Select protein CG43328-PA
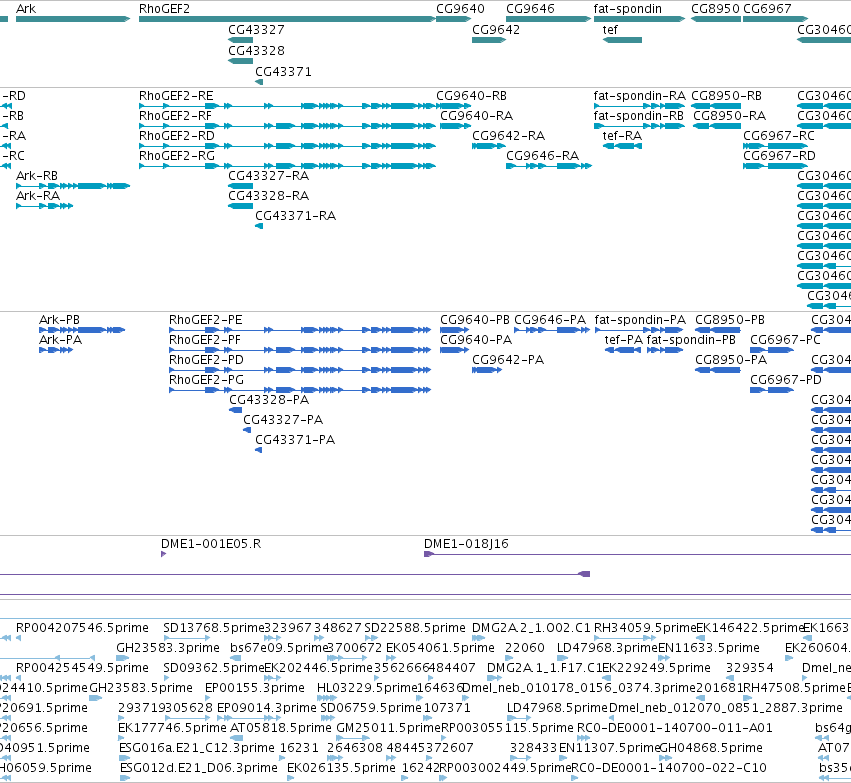Screen dimensions: 851x783 tap(236, 410)
